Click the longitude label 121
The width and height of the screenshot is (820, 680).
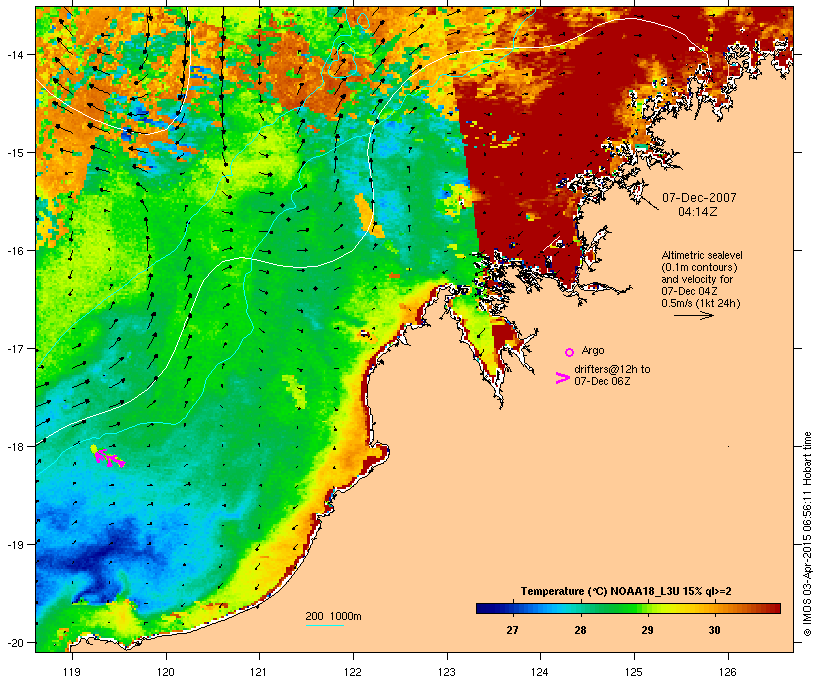click(x=259, y=672)
